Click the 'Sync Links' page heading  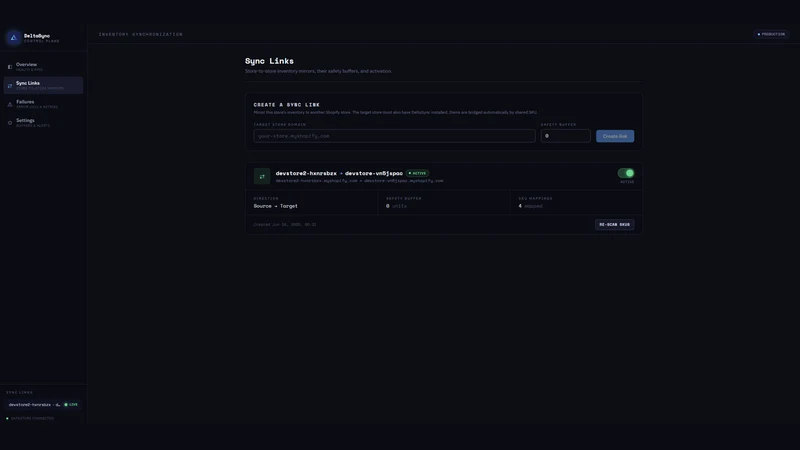(x=269, y=61)
